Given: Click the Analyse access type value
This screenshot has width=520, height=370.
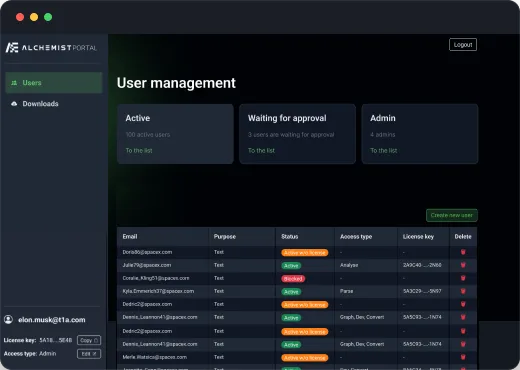Looking at the screenshot, I should [349, 265].
